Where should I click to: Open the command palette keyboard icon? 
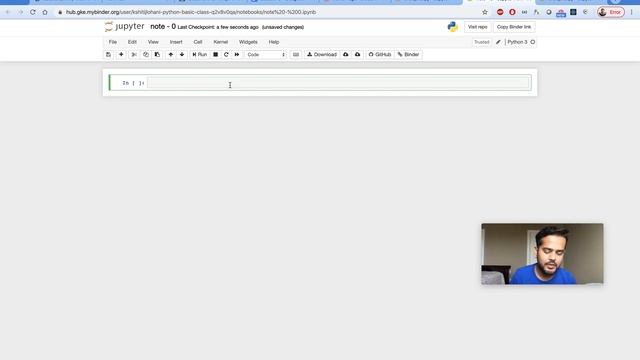(x=296, y=54)
